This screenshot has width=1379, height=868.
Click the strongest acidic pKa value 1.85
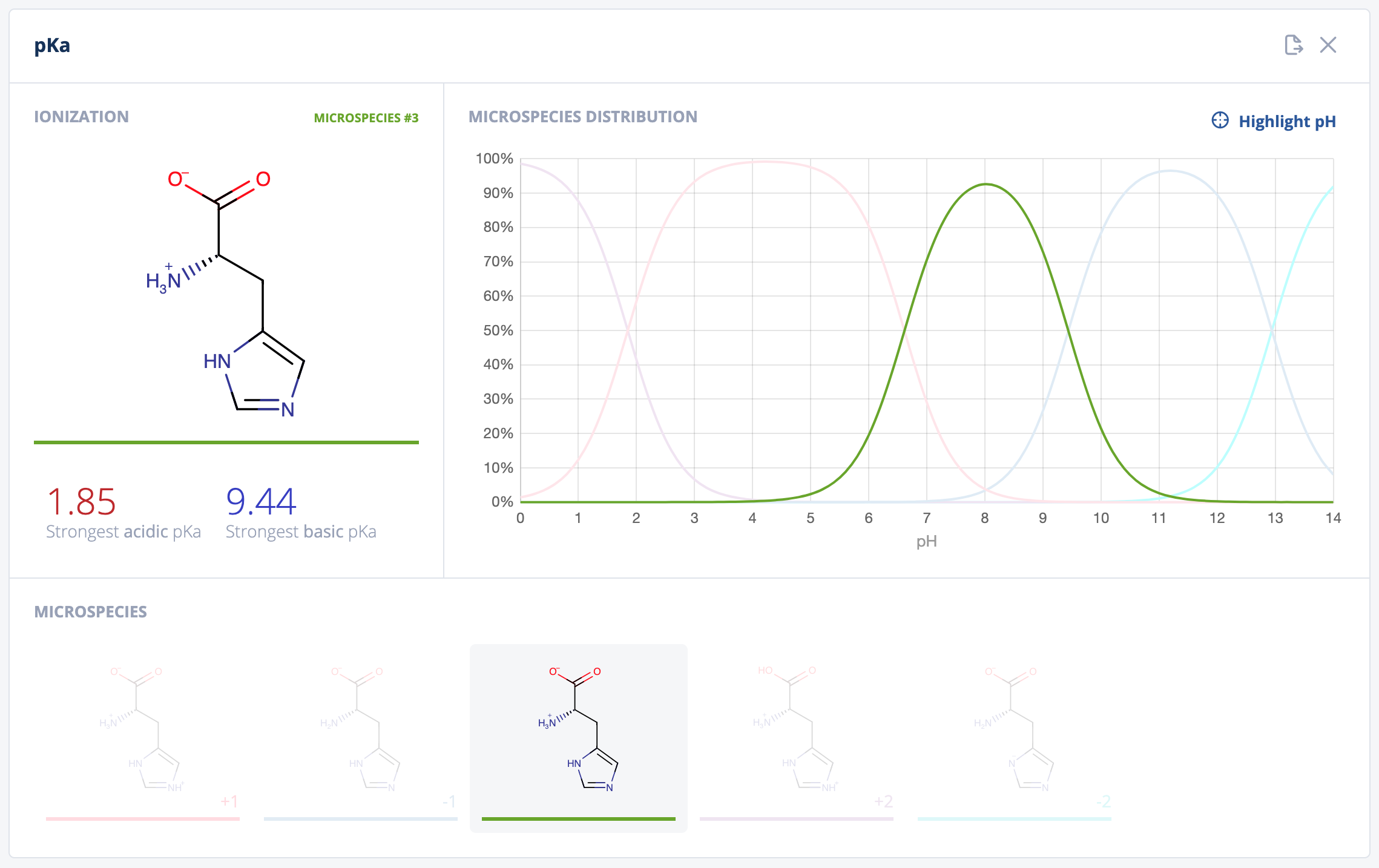[81, 502]
